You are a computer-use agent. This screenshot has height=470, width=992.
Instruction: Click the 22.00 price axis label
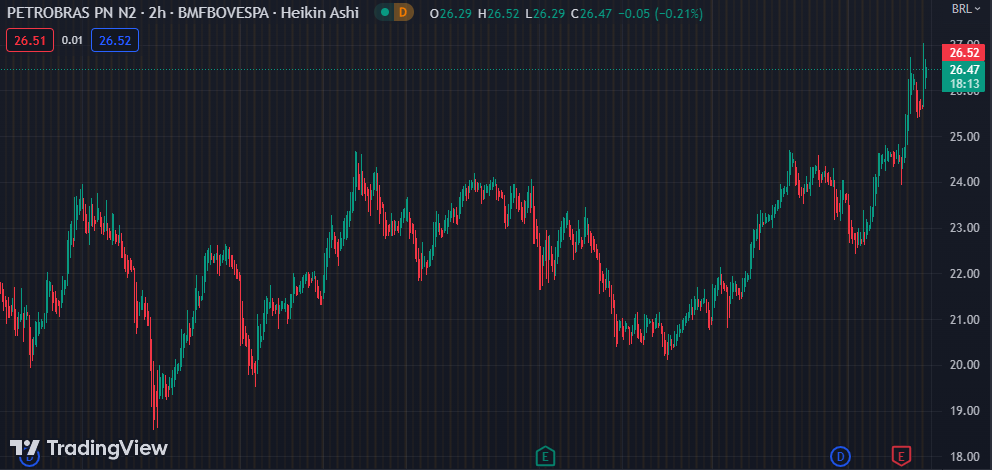click(x=964, y=274)
